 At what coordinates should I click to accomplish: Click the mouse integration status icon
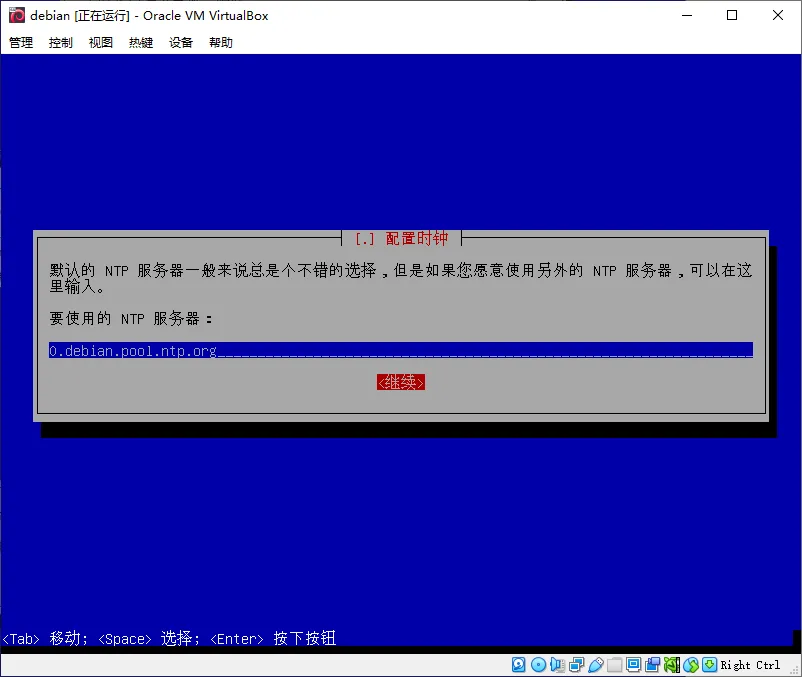(691, 665)
